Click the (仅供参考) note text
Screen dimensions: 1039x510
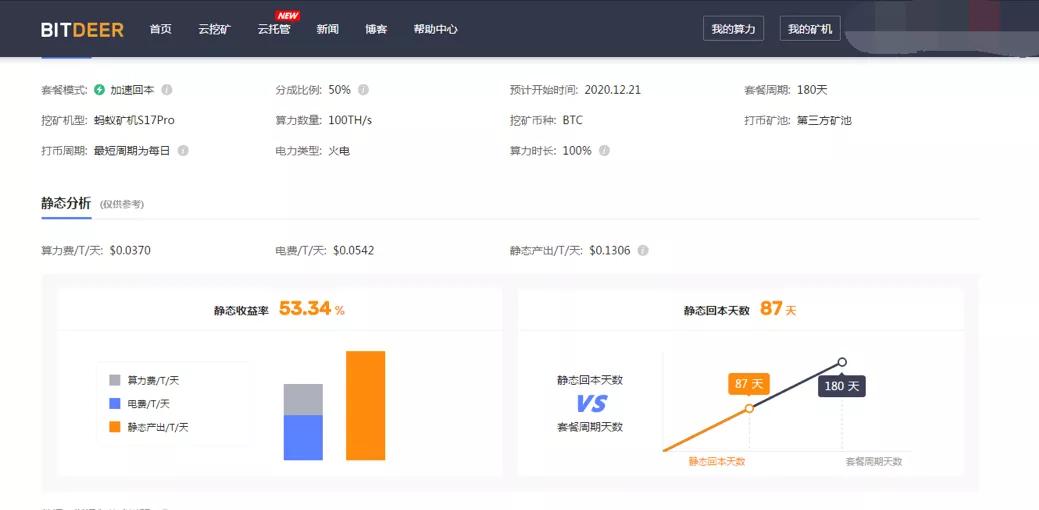(x=122, y=204)
